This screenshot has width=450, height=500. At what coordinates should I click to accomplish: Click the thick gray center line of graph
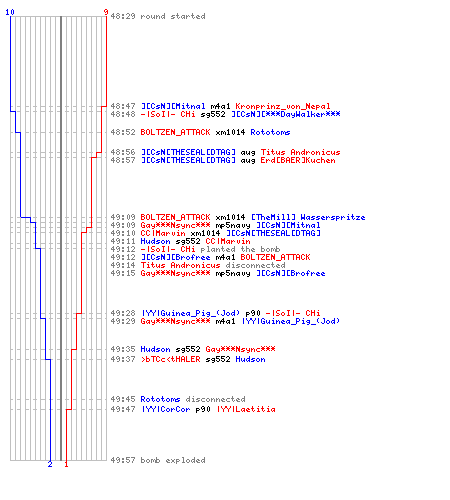(61, 238)
